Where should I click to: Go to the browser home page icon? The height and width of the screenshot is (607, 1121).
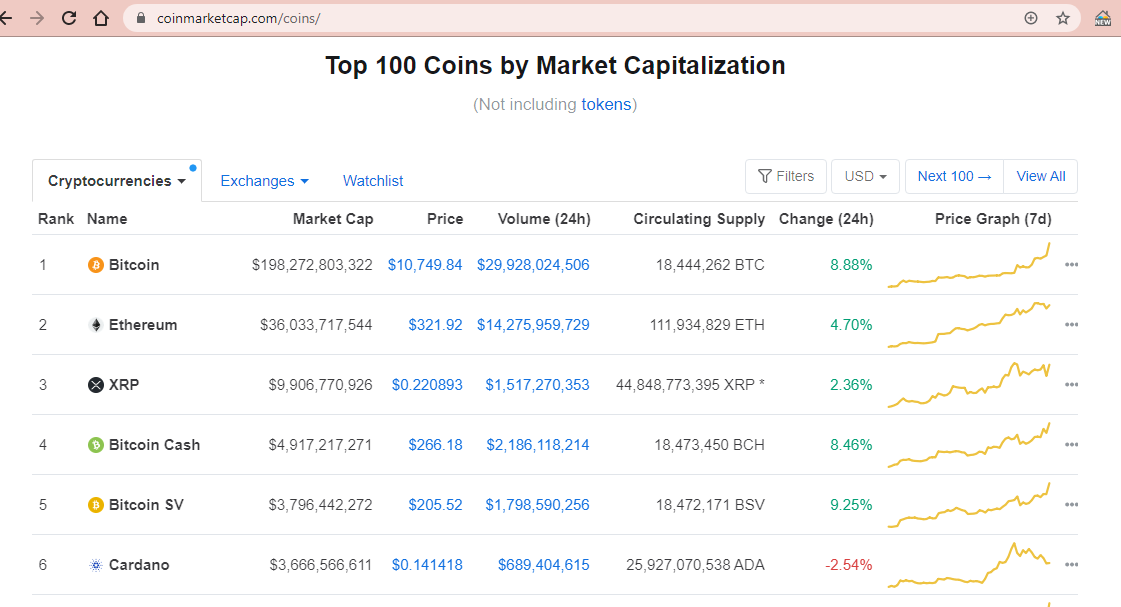pyautogui.click(x=100, y=18)
